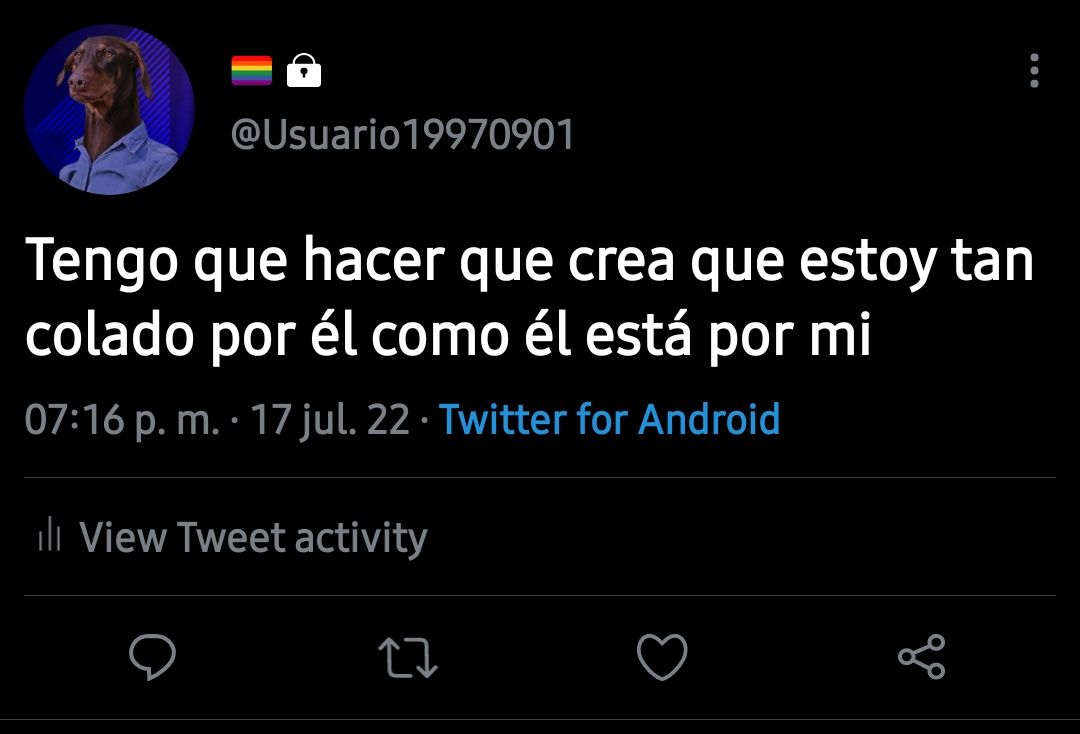The width and height of the screenshot is (1080, 734).
Task: Retweet using the arrows icon
Action: 408,658
